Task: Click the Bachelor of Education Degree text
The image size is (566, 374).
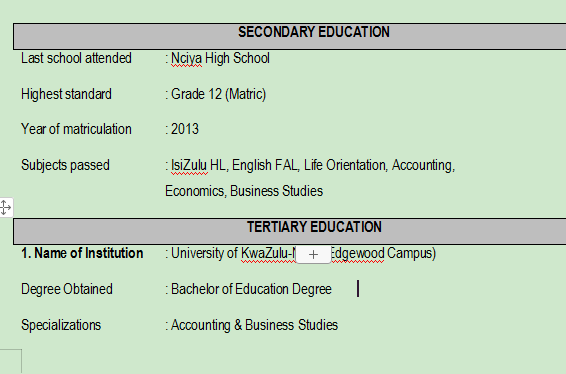Action: point(251,289)
